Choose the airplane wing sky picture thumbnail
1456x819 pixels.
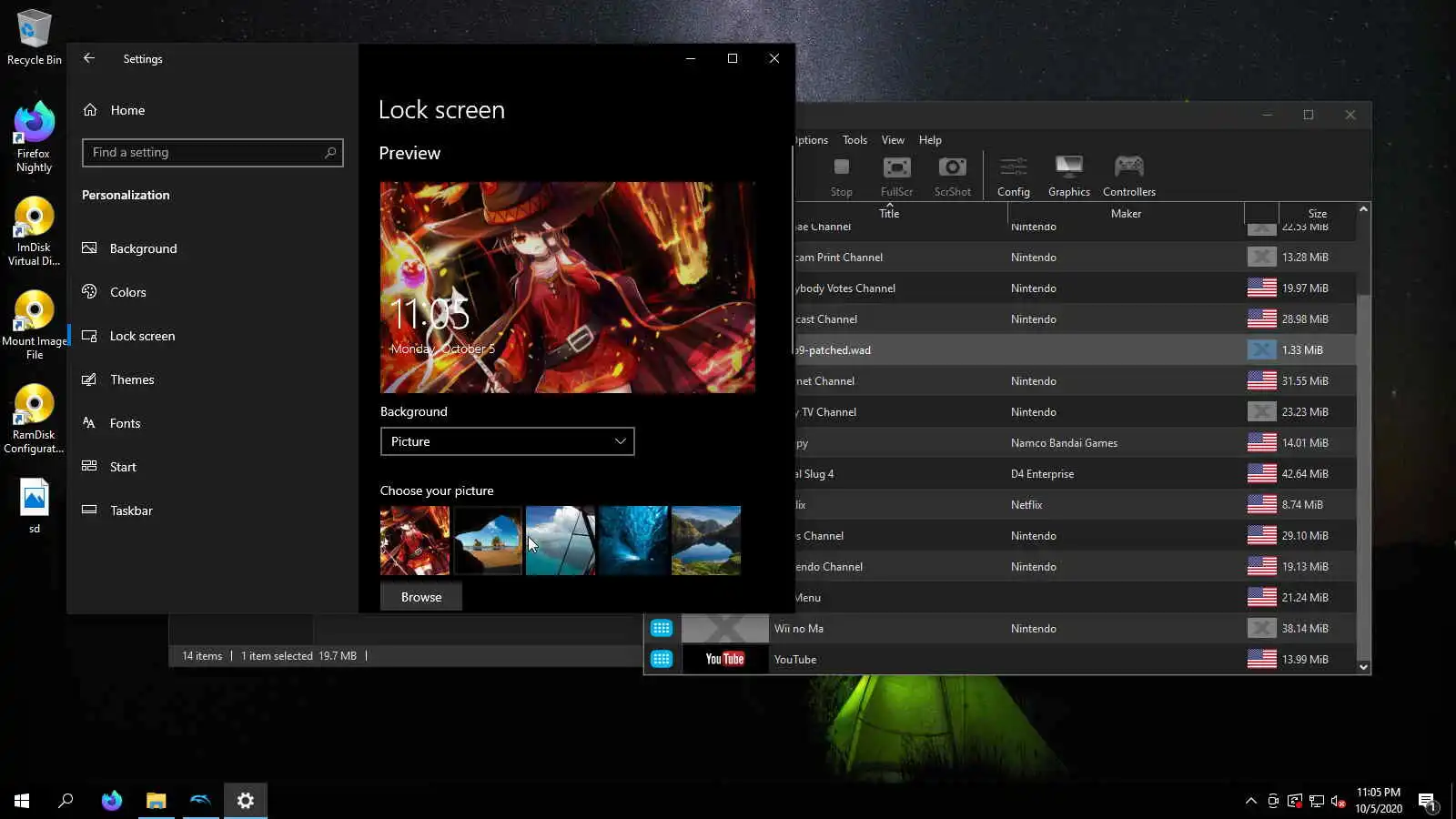coord(561,541)
